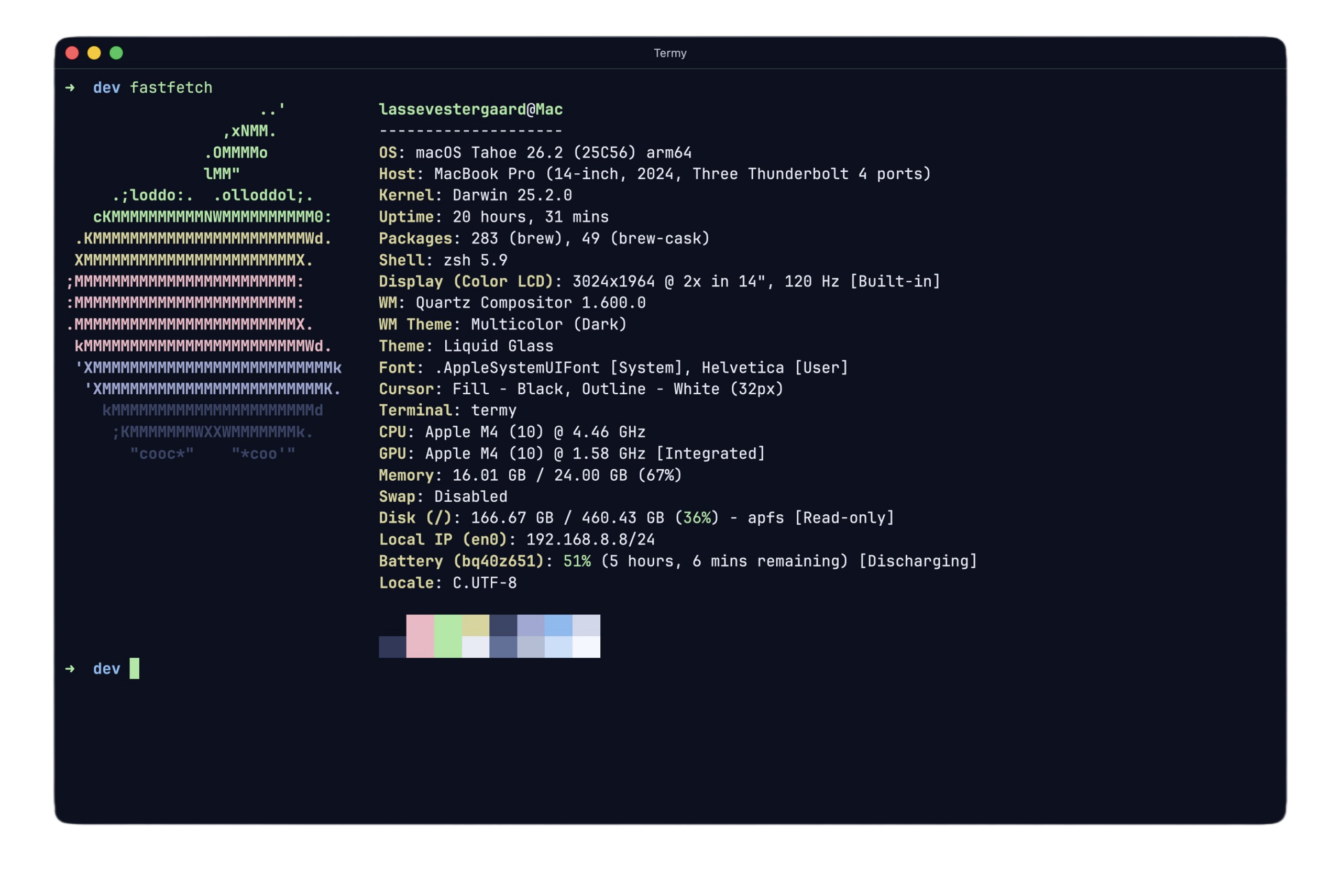Click the pink color block
This screenshot has height=896, width=1341.
420,636
